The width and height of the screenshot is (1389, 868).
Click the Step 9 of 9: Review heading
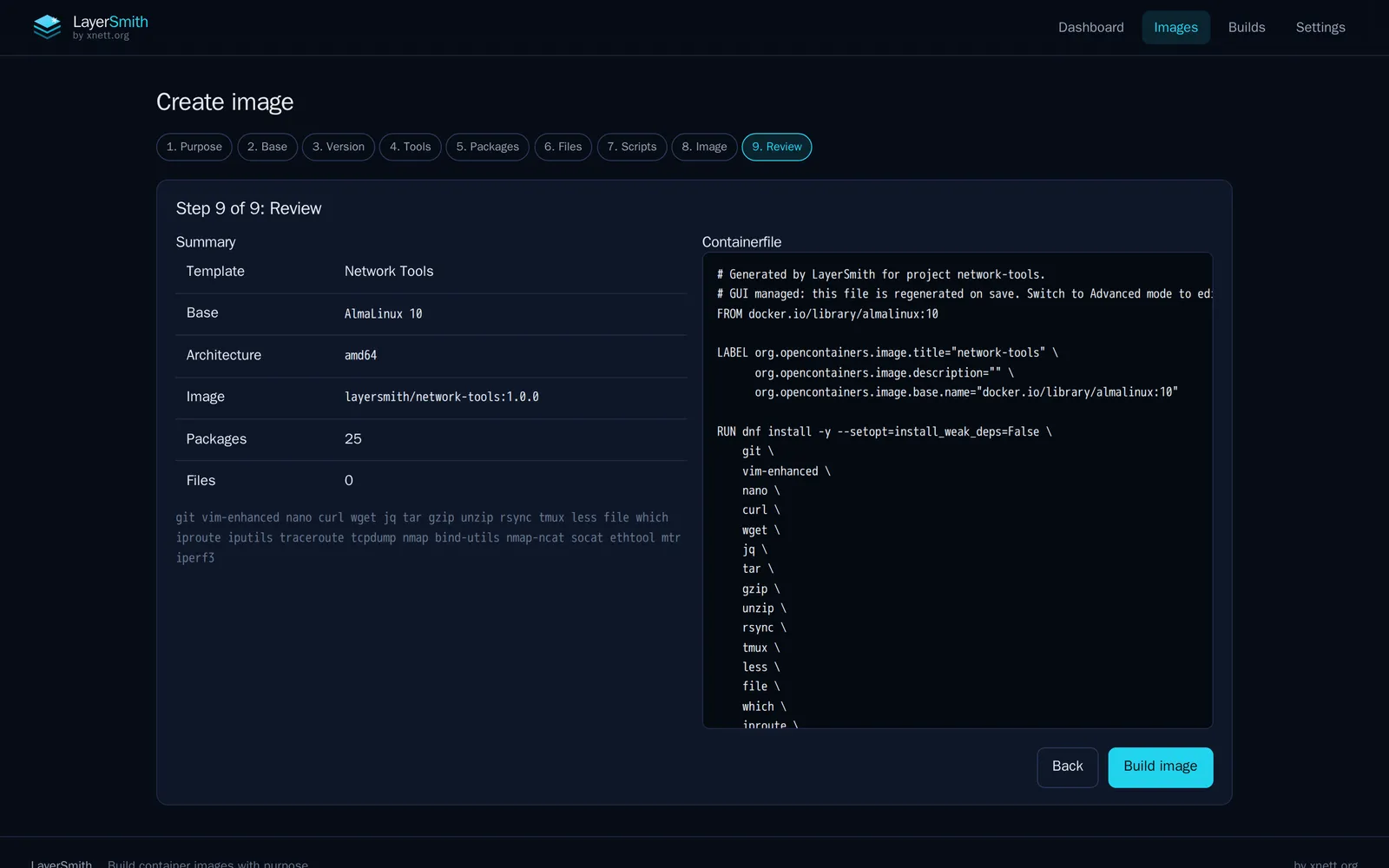tap(249, 208)
